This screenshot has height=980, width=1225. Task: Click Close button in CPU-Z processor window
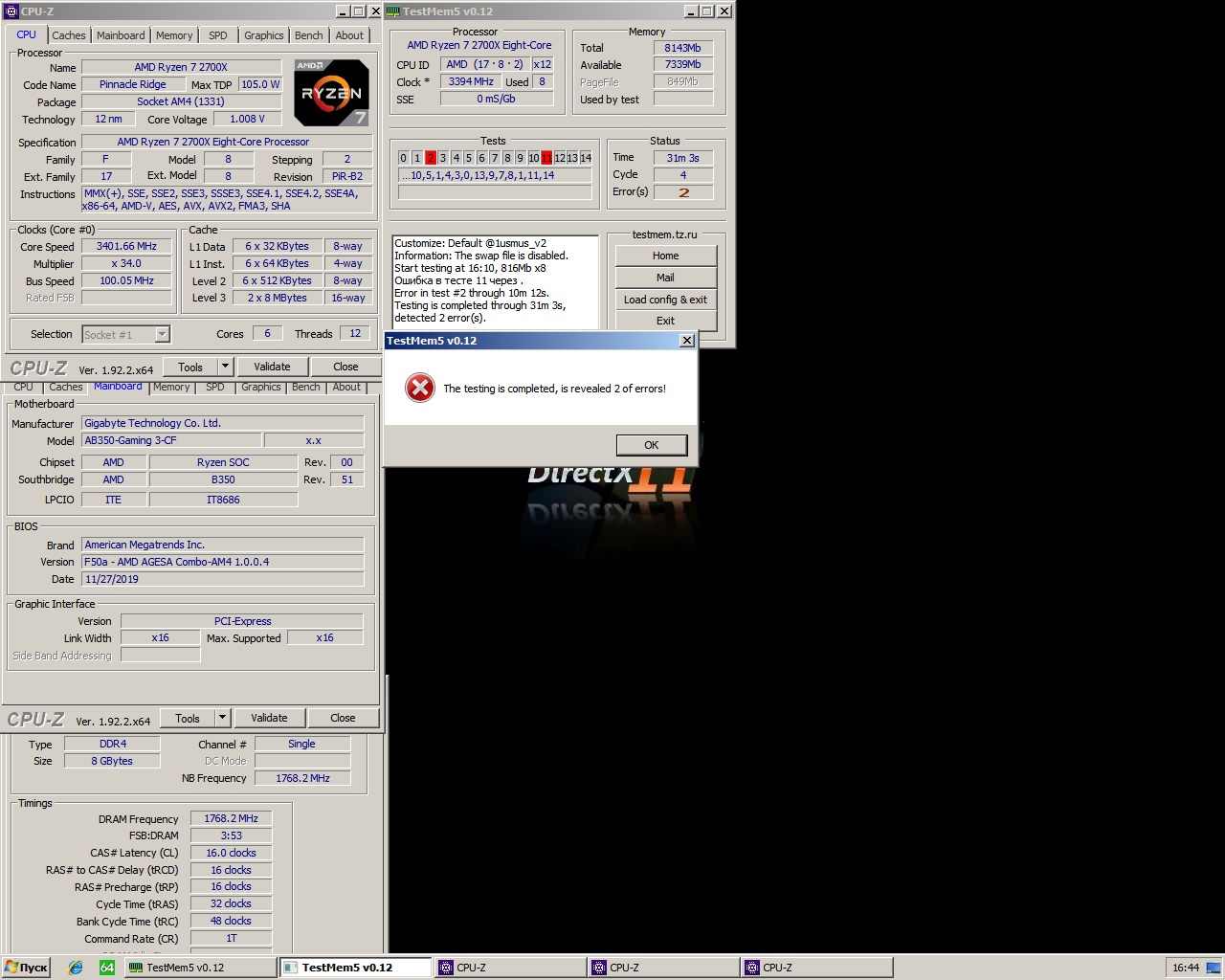[345, 367]
